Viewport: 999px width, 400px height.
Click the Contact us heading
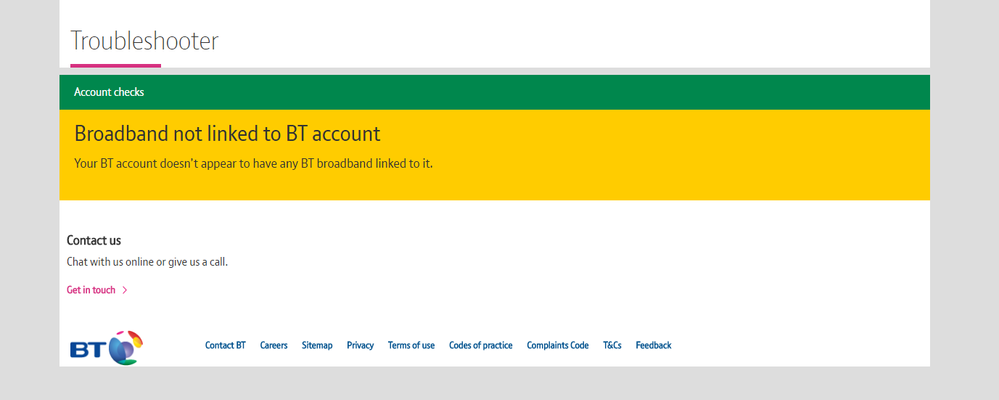click(x=94, y=240)
